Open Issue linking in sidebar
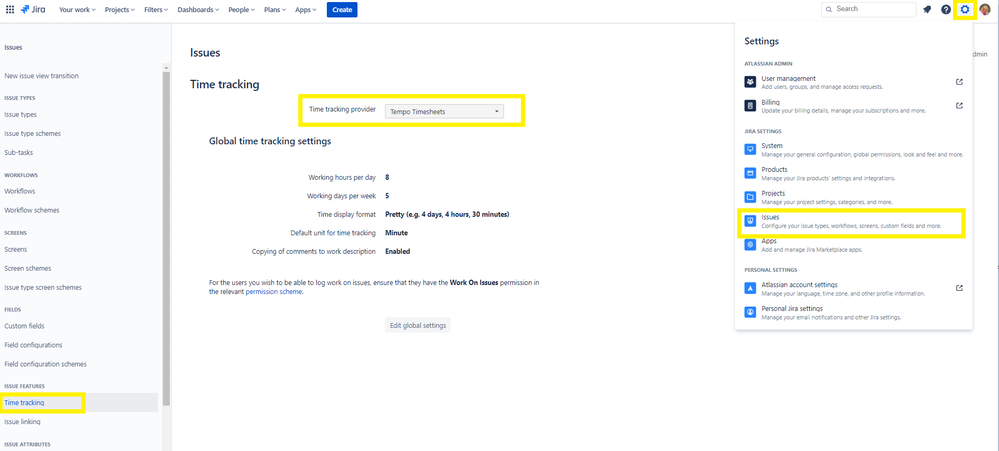 click(22, 422)
